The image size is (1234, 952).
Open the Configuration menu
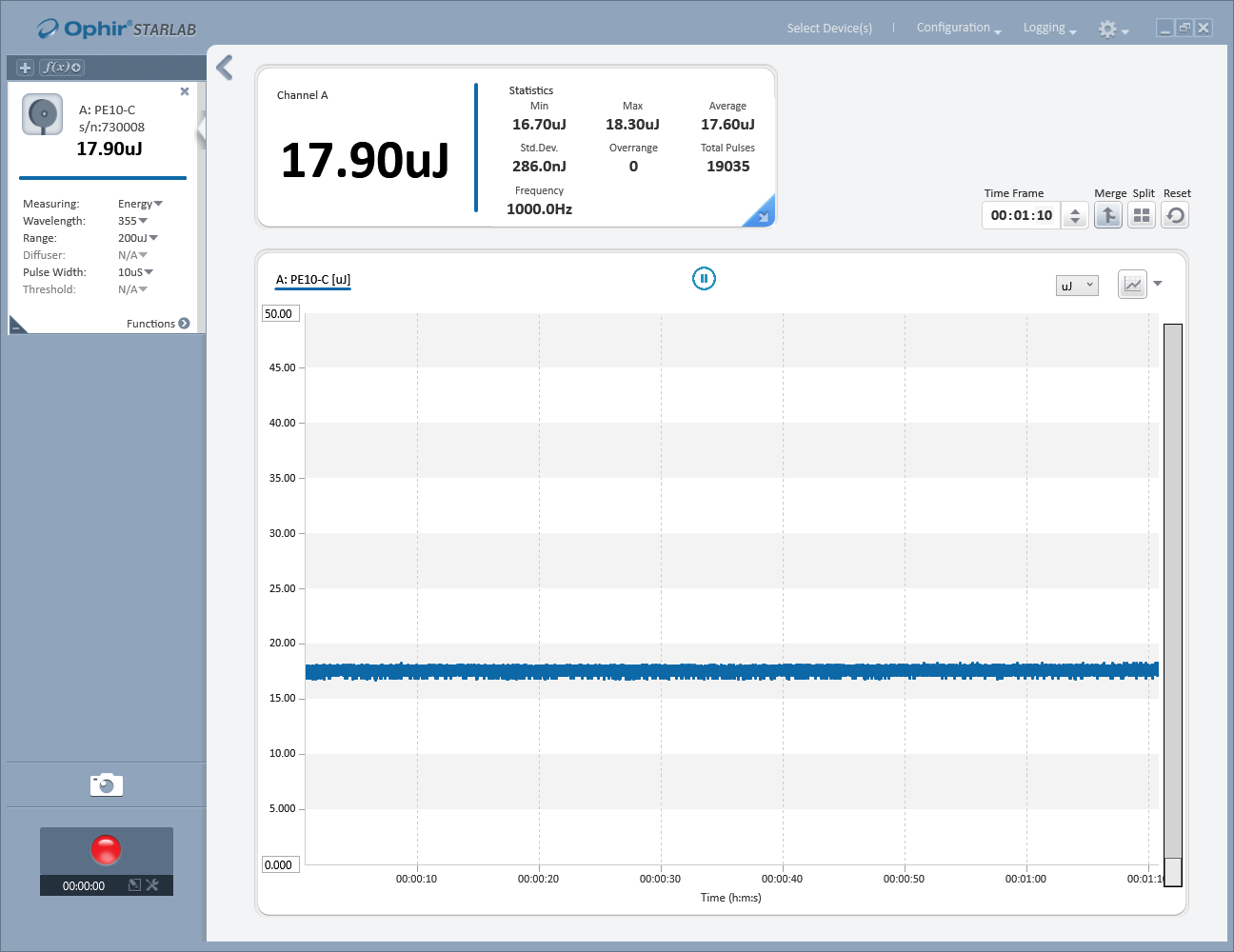[x=959, y=28]
